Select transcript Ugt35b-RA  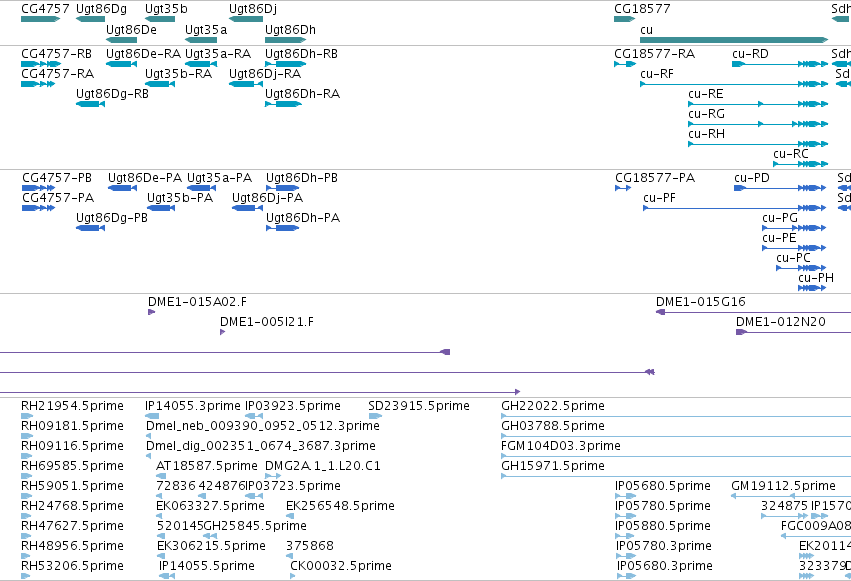click(x=178, y=74)
